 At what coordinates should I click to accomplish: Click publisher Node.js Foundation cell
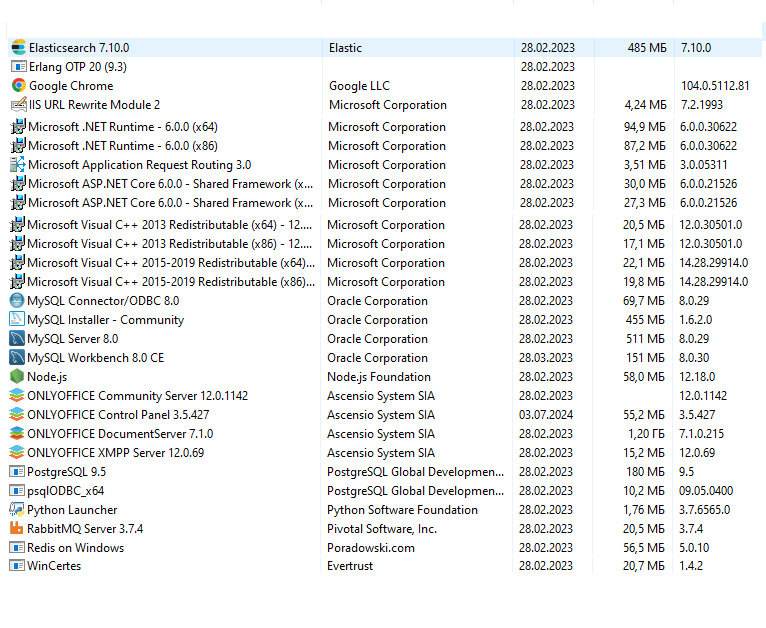coord(379,377)
